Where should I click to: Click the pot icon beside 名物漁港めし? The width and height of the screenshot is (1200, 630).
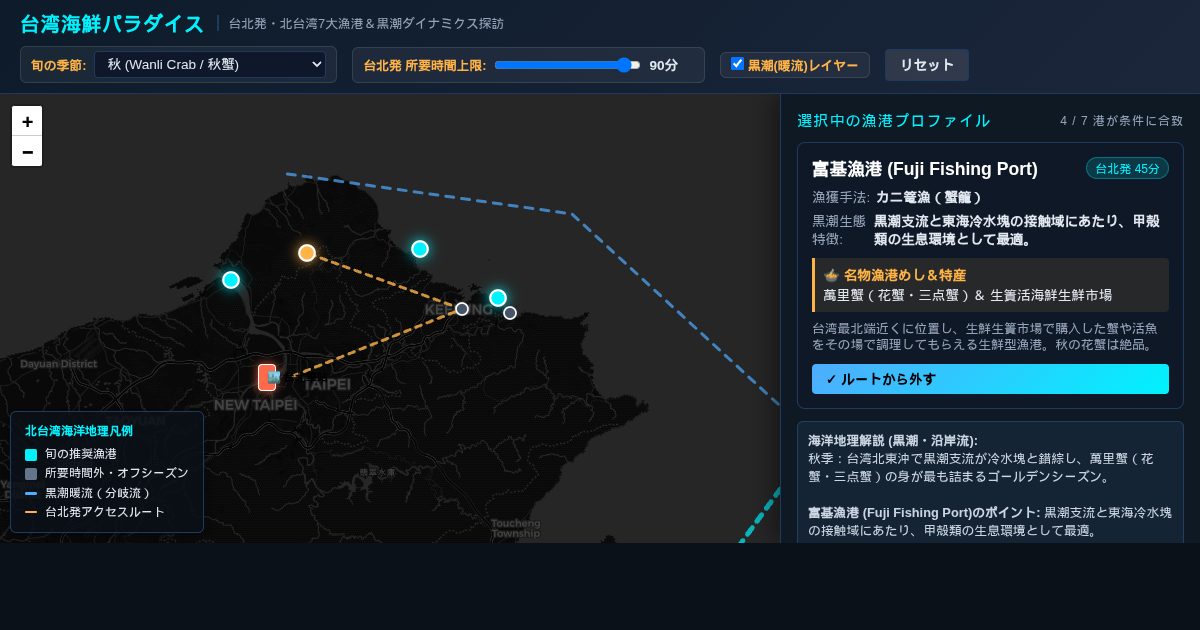[831, 275]
